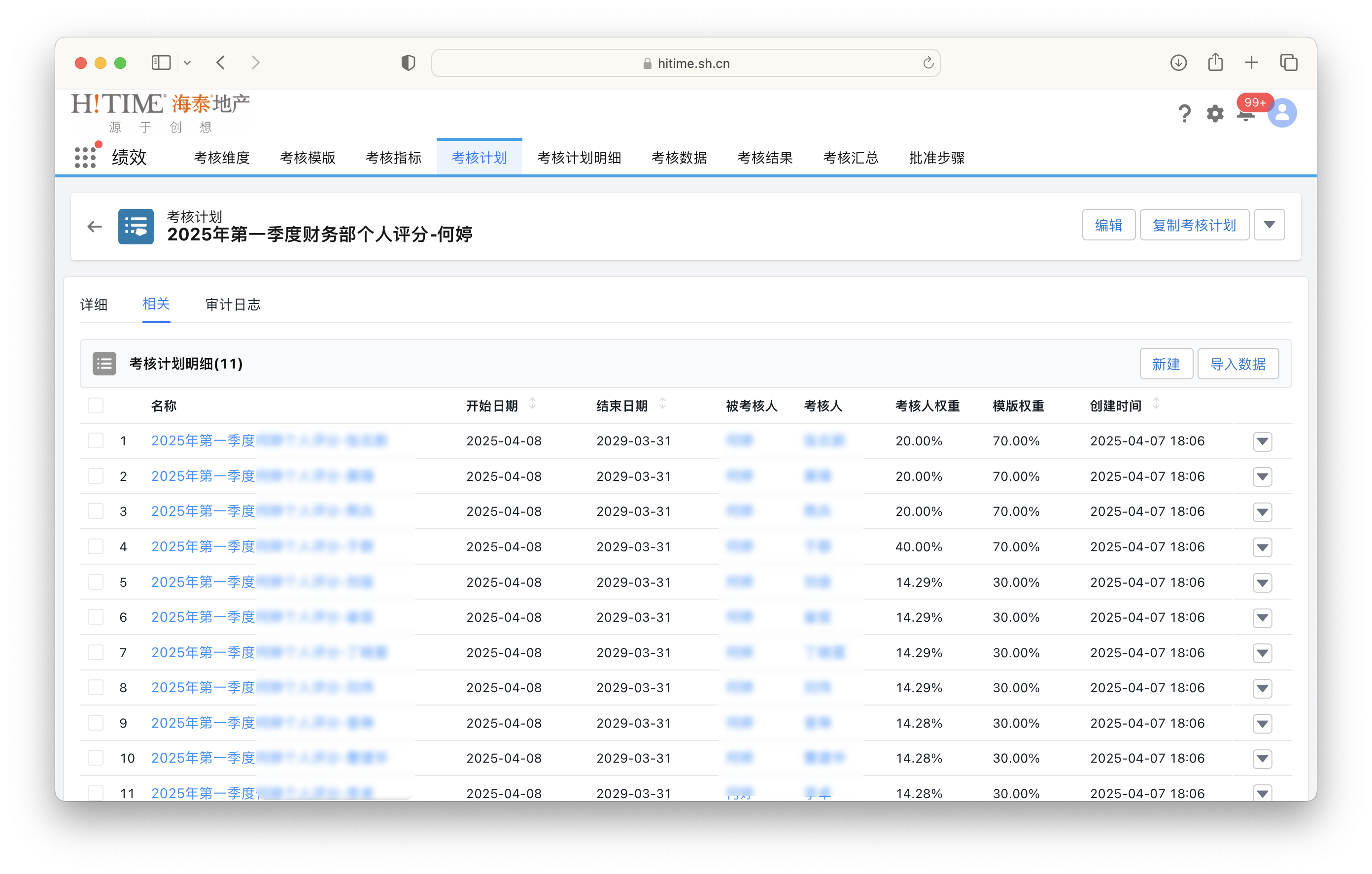This screenshot has width=1372, height=874.
Task: Sort by 结束日期 sort arrows
Action: click(662, 404)
